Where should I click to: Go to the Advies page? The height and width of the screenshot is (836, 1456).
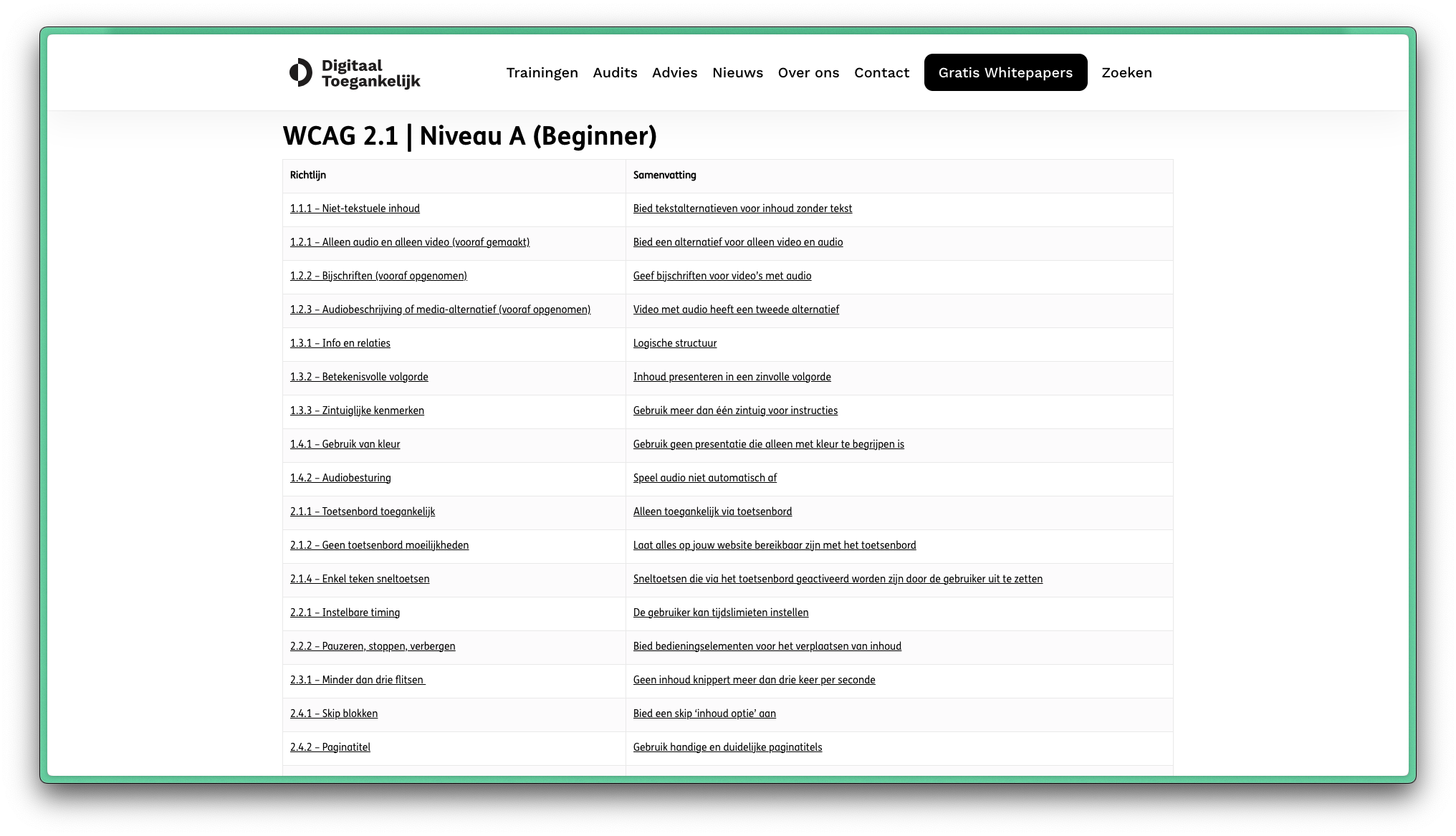(674, 72)
